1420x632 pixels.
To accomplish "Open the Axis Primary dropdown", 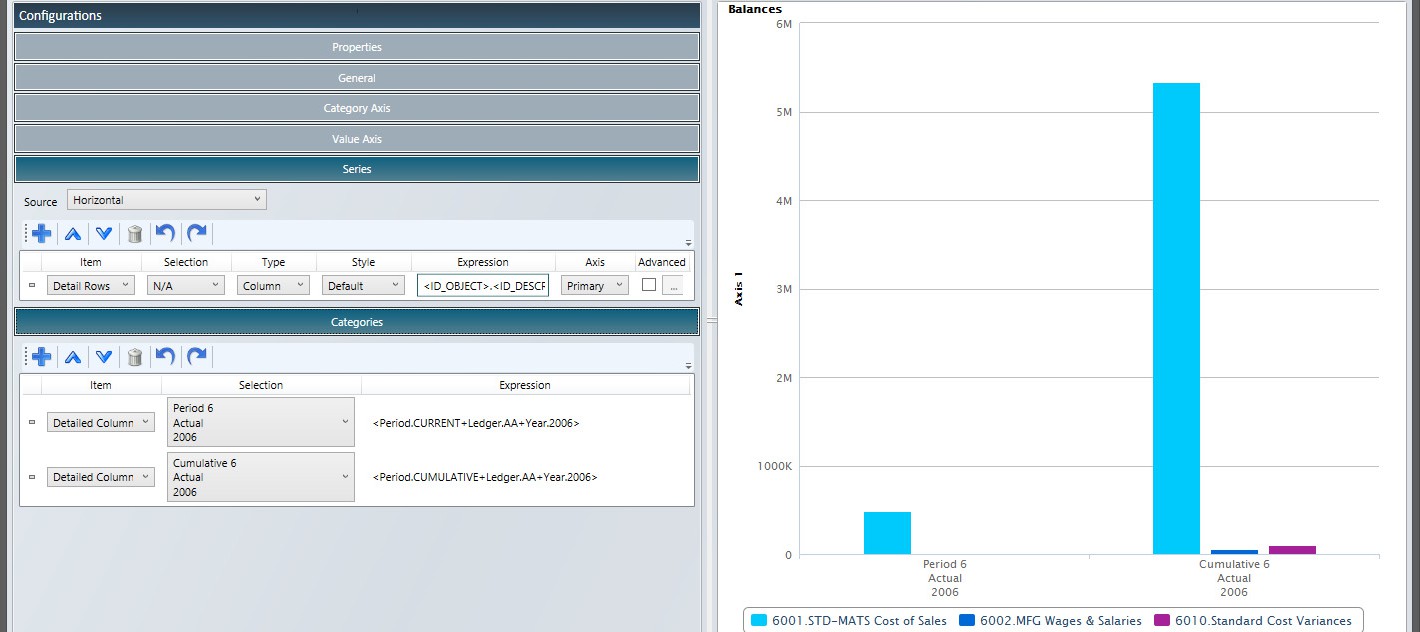I will (x=593, y=286).
